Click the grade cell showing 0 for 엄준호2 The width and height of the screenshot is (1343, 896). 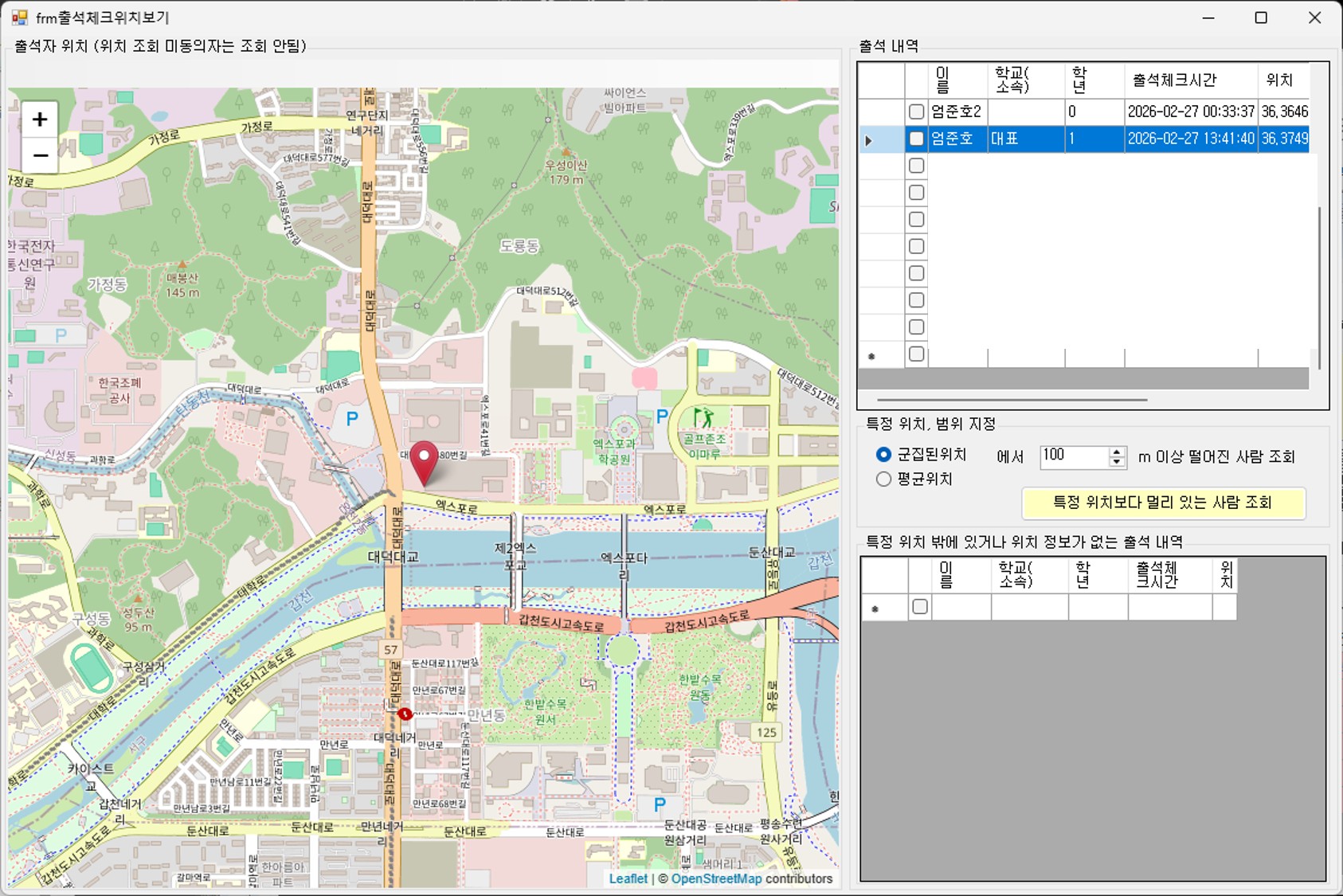(x=1094, y=112)
